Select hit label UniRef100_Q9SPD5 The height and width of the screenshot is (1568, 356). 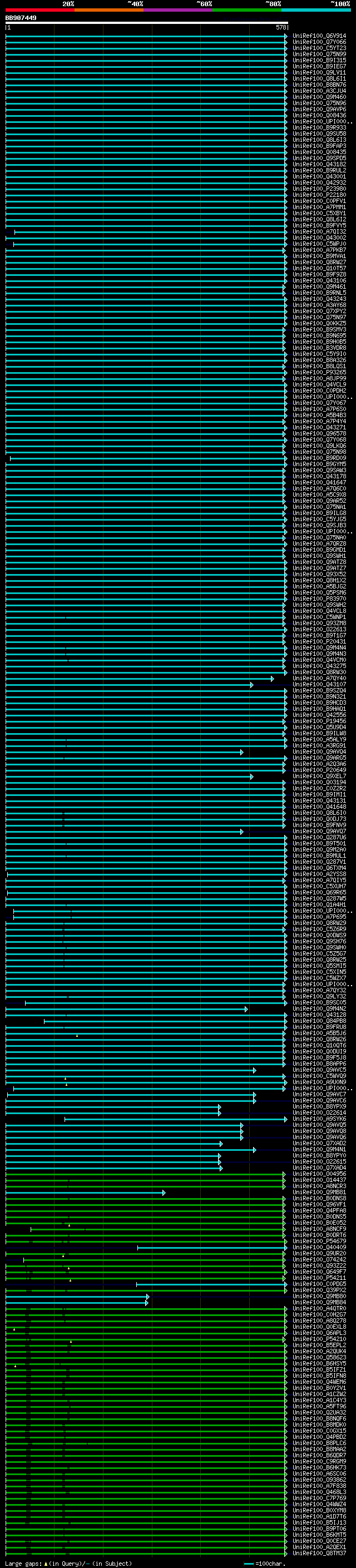pos(319,159)
